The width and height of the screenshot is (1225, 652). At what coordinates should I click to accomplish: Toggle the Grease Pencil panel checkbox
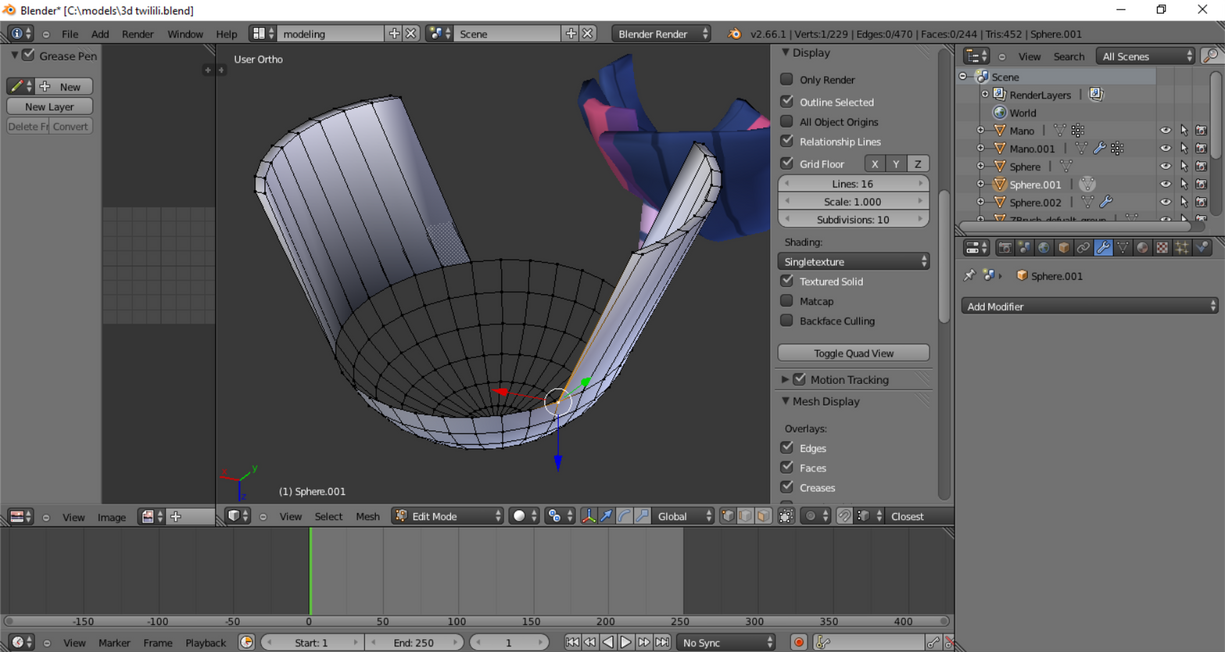(x=28, y=55)
